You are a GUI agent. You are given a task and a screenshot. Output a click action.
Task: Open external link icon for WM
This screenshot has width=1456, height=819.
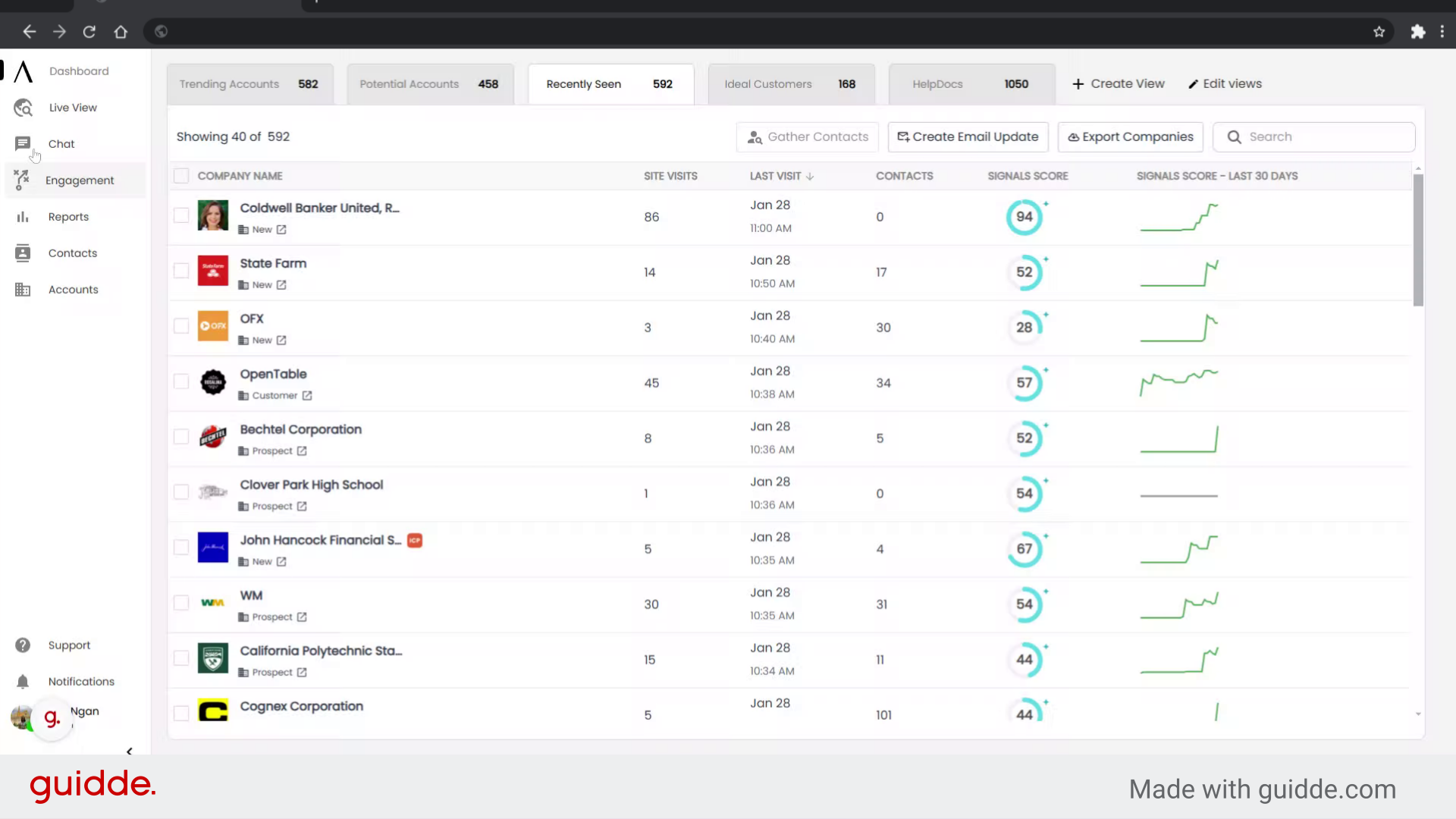(302, 617)
